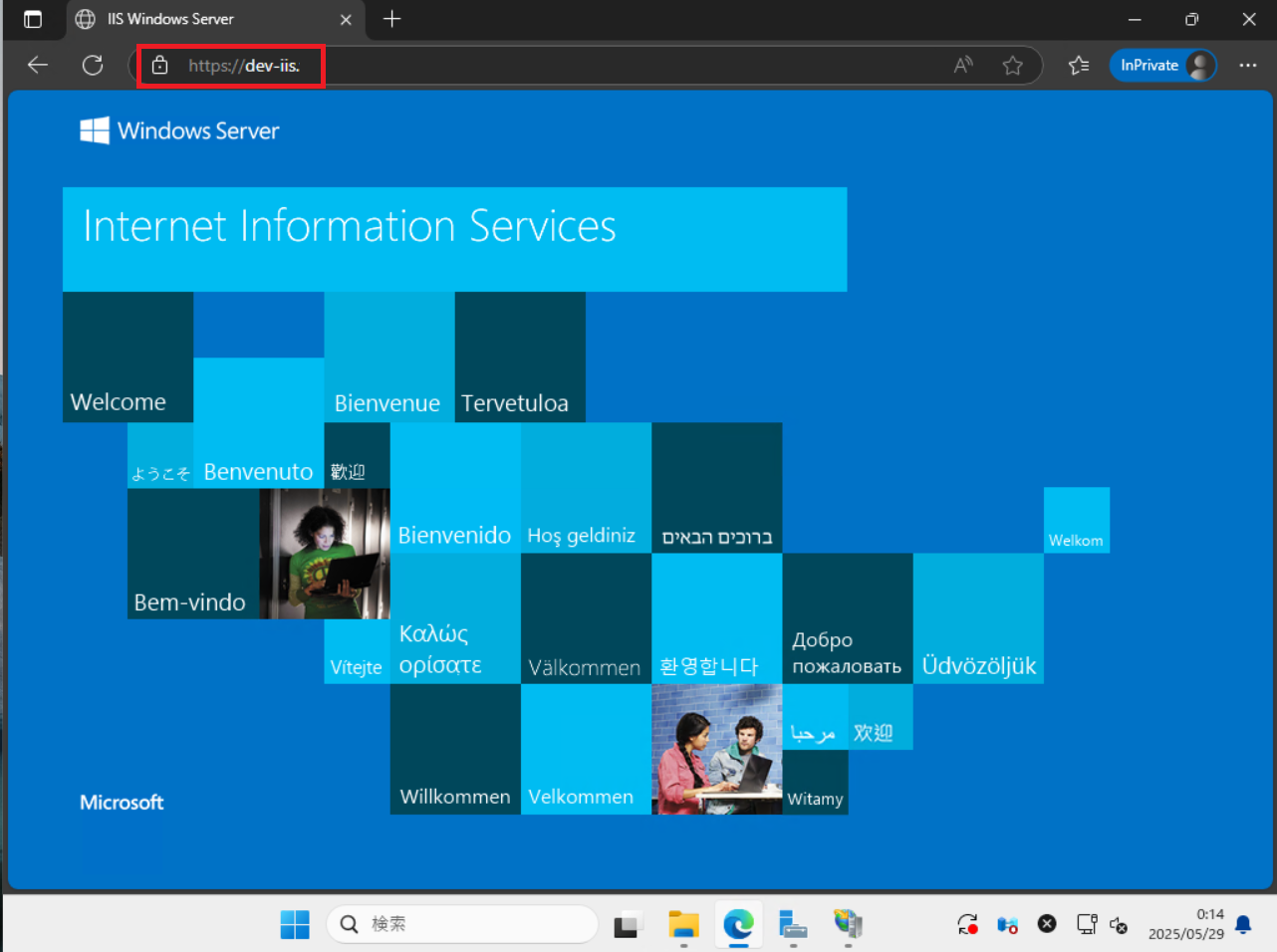Open File Explorer from taskbar
1277x952 pixels.
coord(683,924)
